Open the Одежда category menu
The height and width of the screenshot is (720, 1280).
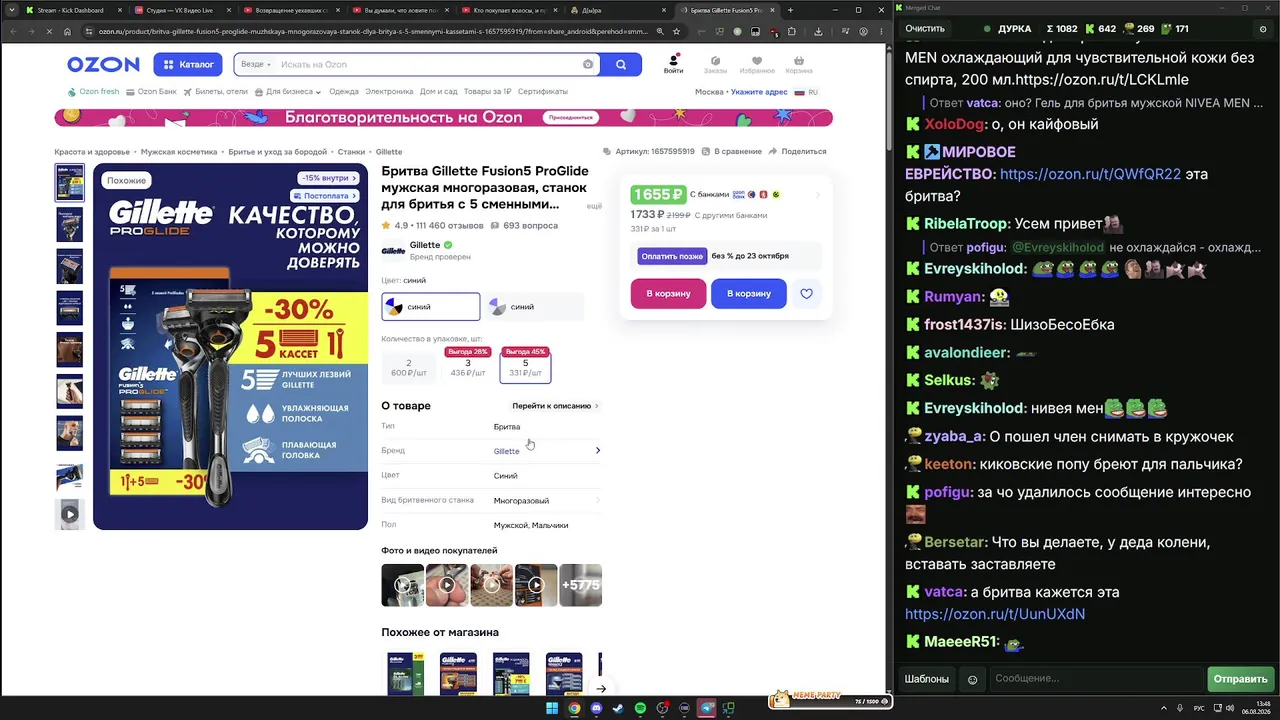343,92
